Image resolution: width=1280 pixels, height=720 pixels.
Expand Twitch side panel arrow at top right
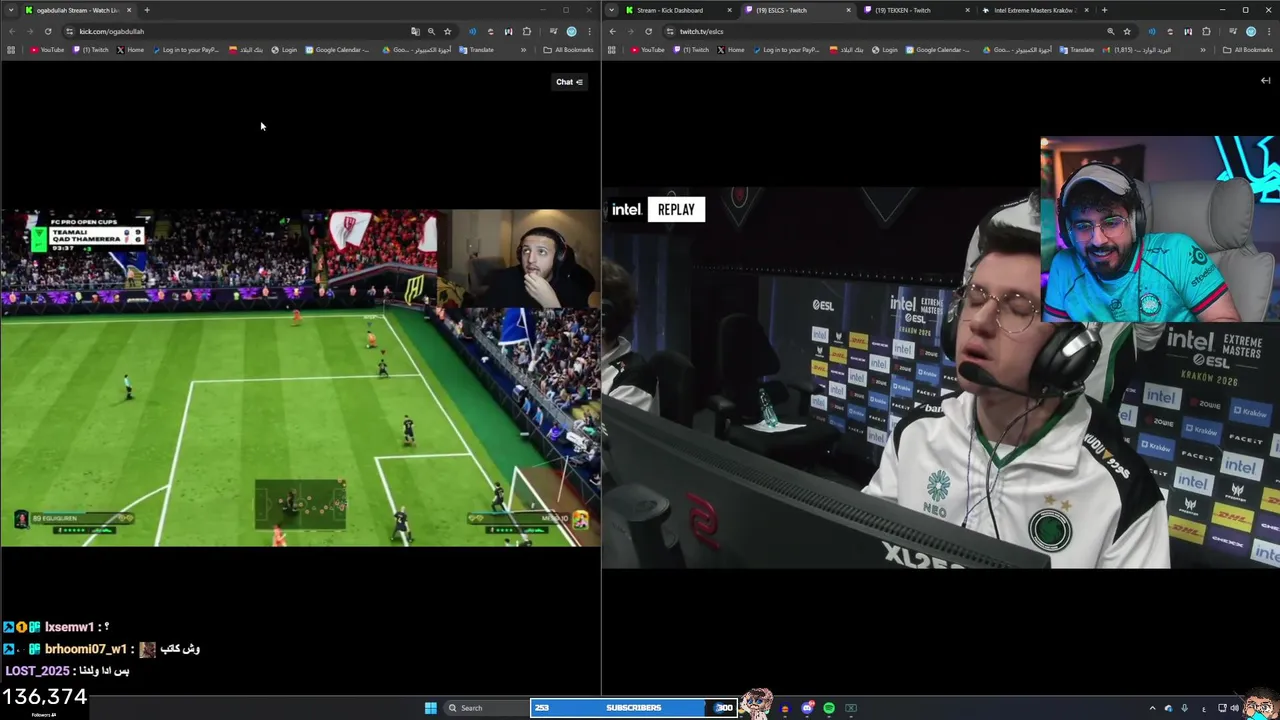[1265, 81]
